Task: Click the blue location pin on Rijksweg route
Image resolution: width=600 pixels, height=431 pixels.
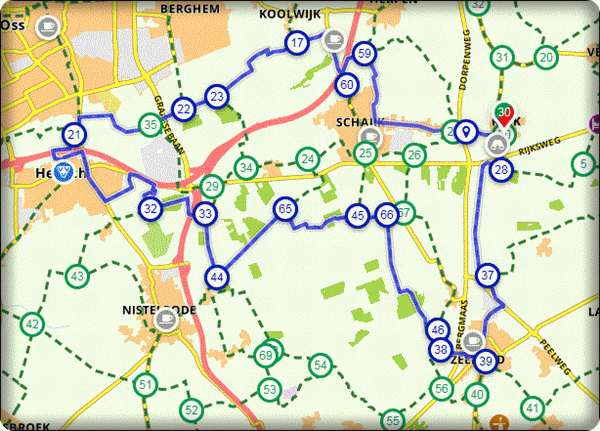Action: [466, 131]
